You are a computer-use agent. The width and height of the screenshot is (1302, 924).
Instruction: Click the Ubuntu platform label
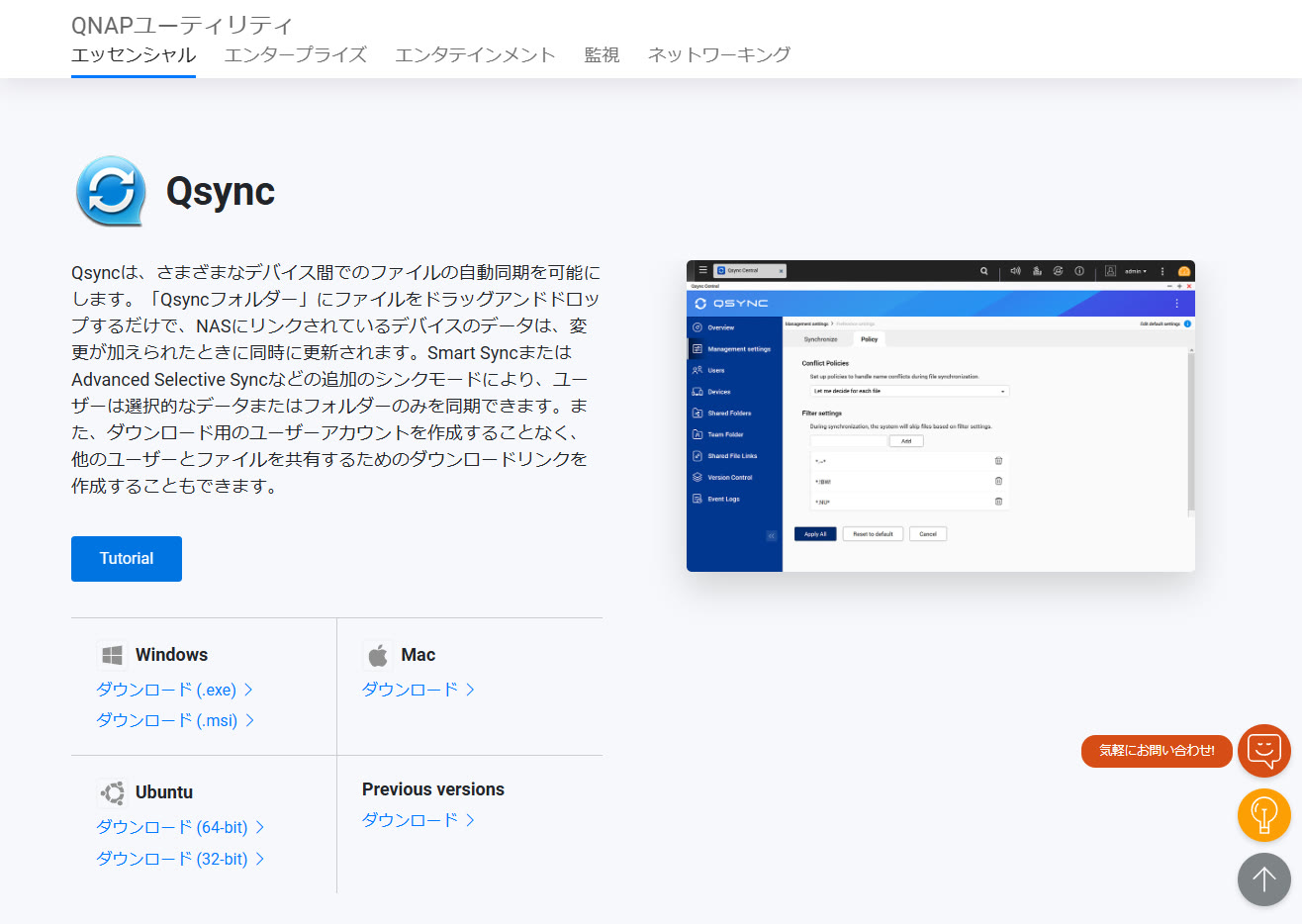(164, 792)
